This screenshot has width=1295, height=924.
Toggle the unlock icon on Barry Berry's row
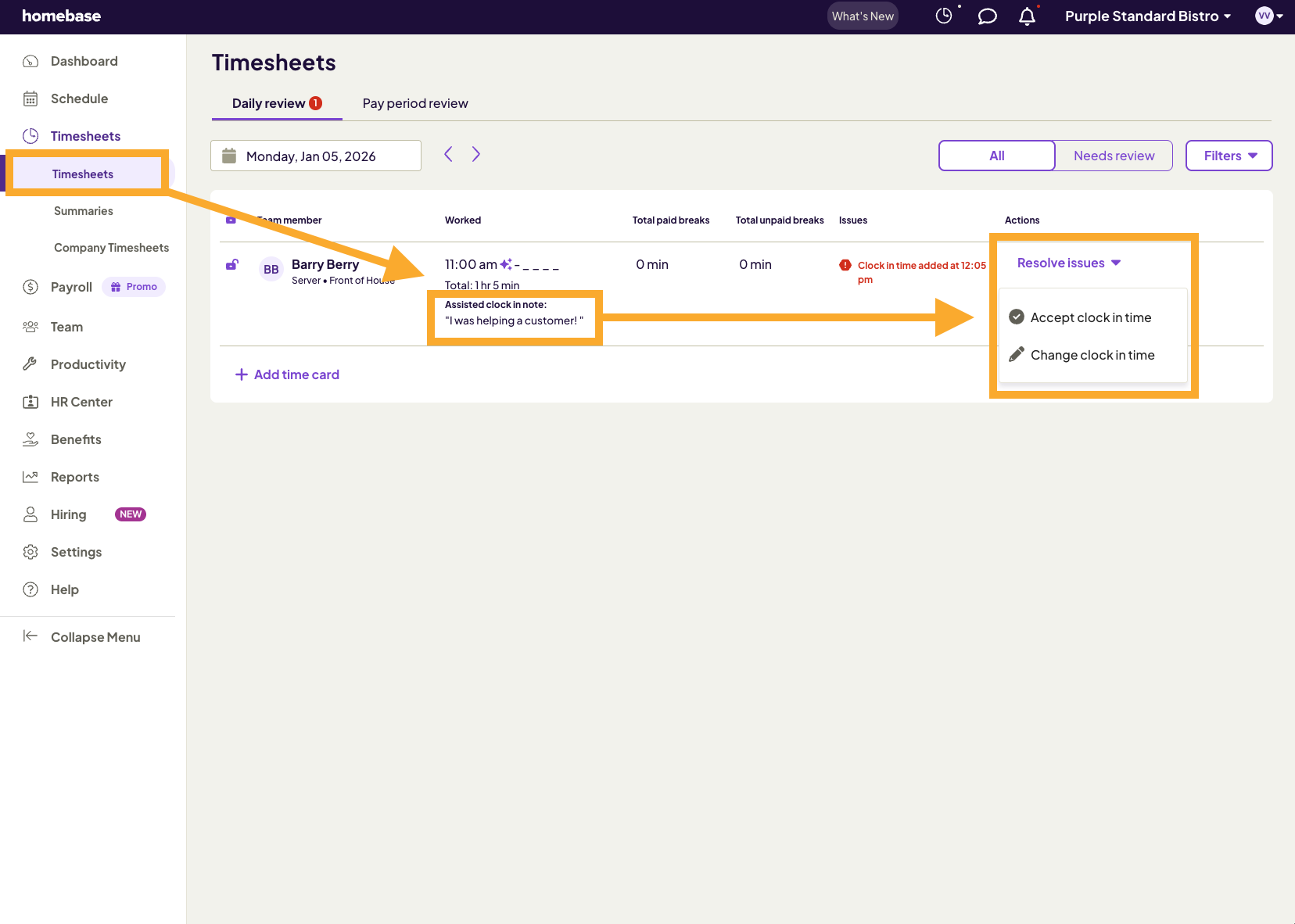click(x=231, y=265)
